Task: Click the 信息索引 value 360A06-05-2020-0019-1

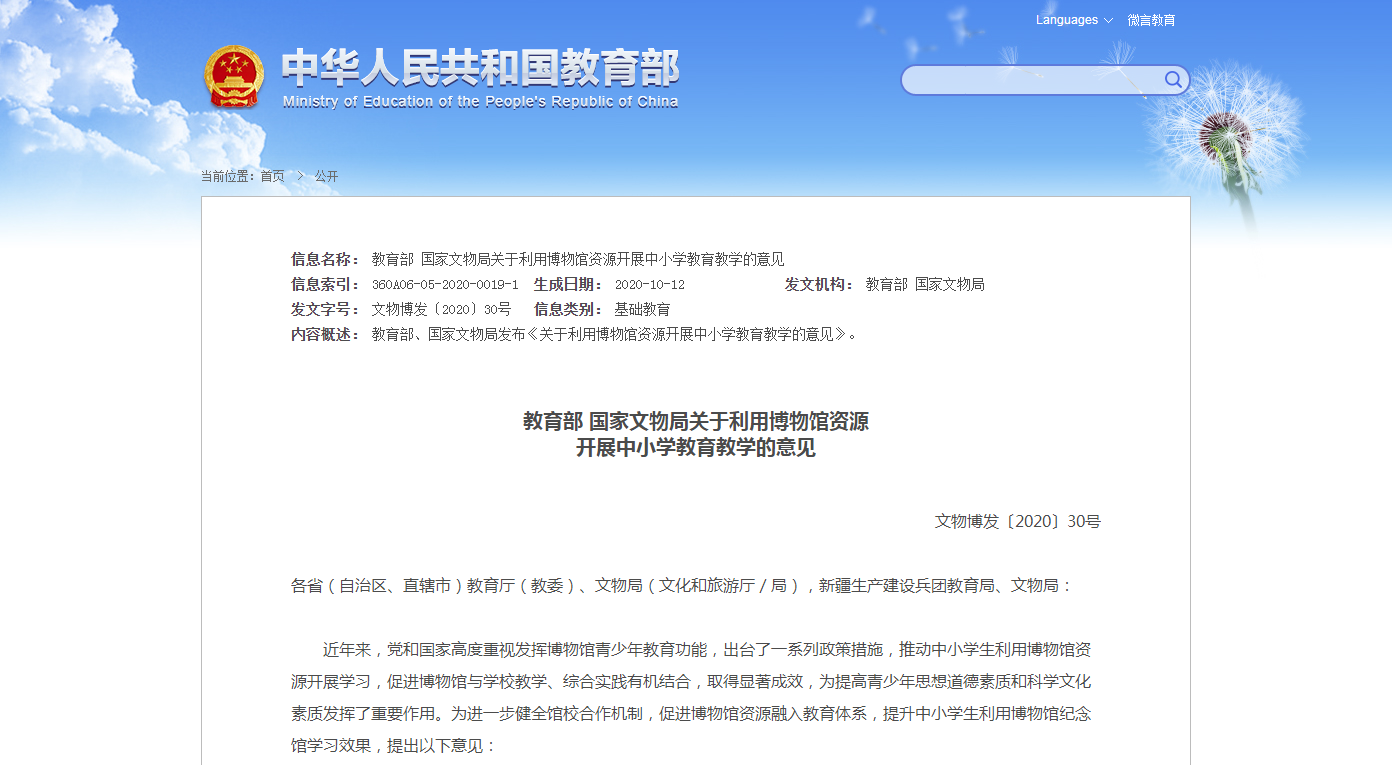Action: 444,285
